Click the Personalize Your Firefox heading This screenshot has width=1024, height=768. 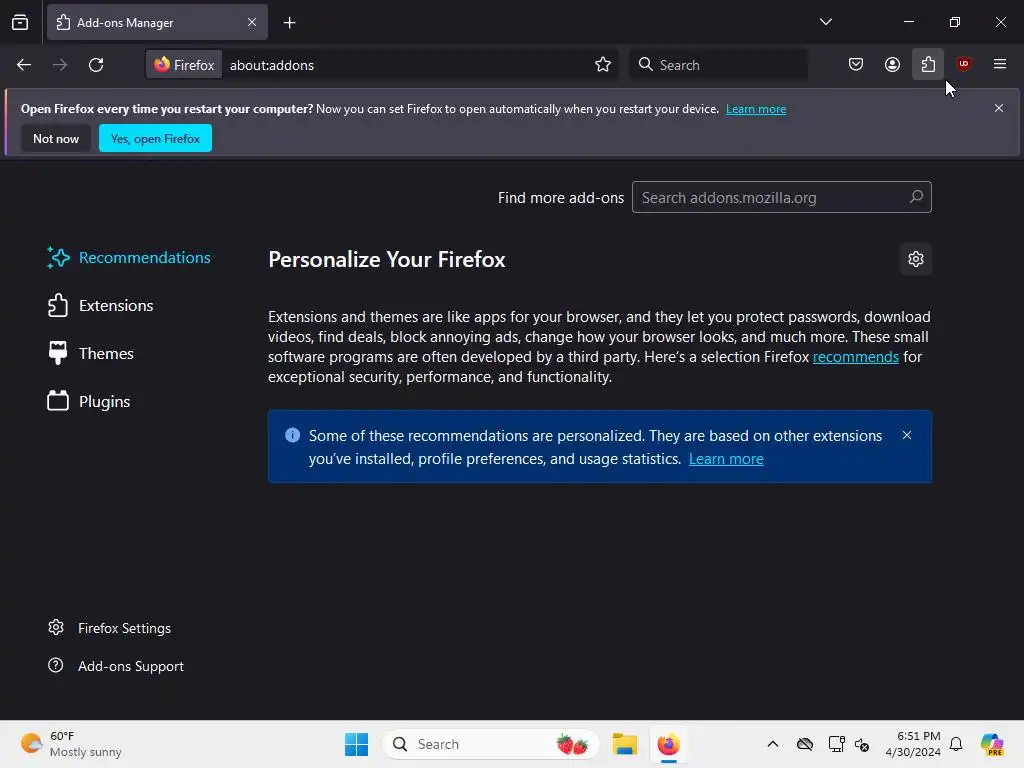(x=387, y=260)
